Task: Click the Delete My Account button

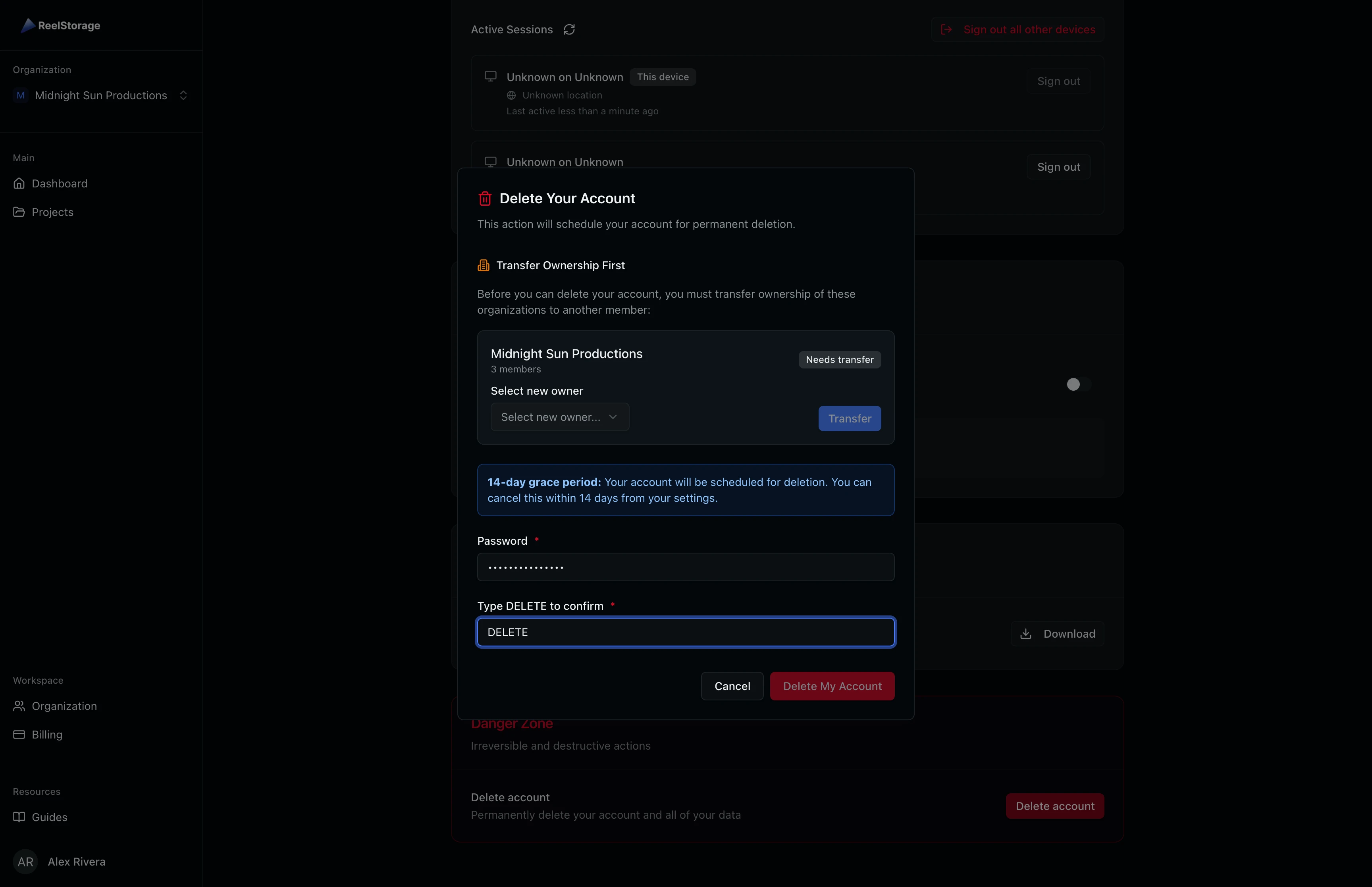Action: [x=832, y=685]
